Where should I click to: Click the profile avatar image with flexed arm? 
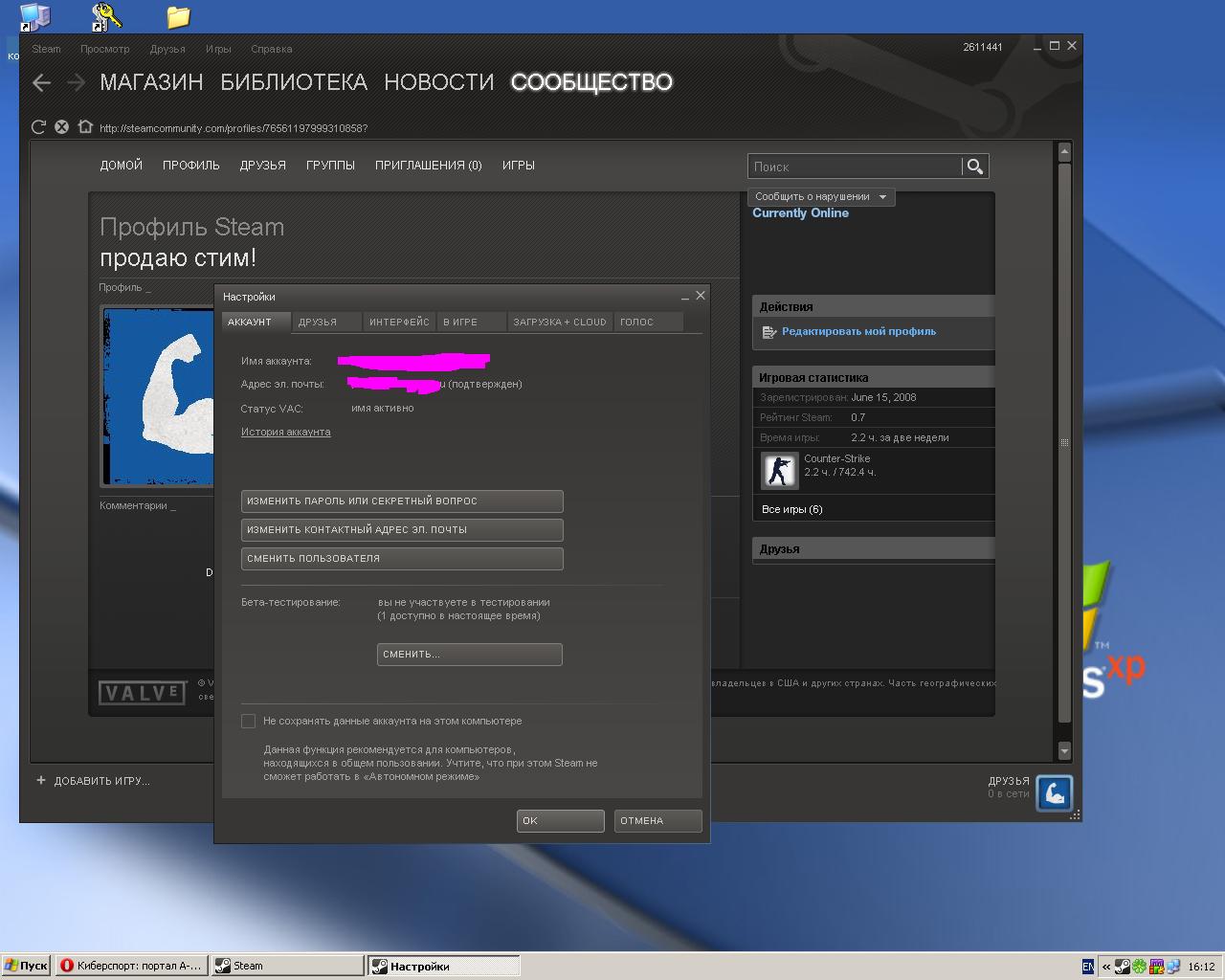[x=159, y=396]
